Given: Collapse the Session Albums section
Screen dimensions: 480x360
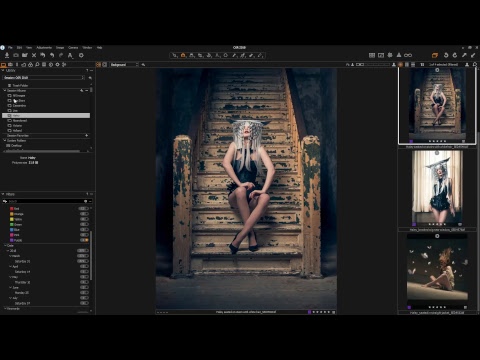Looking at the screenshot, I should [5, 90].
